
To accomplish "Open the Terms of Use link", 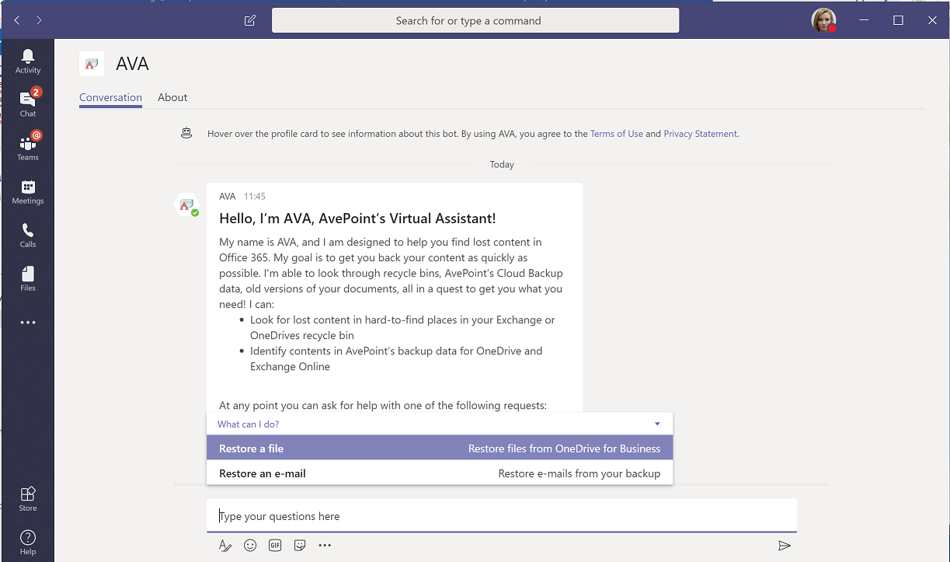I will coord(616,134).
